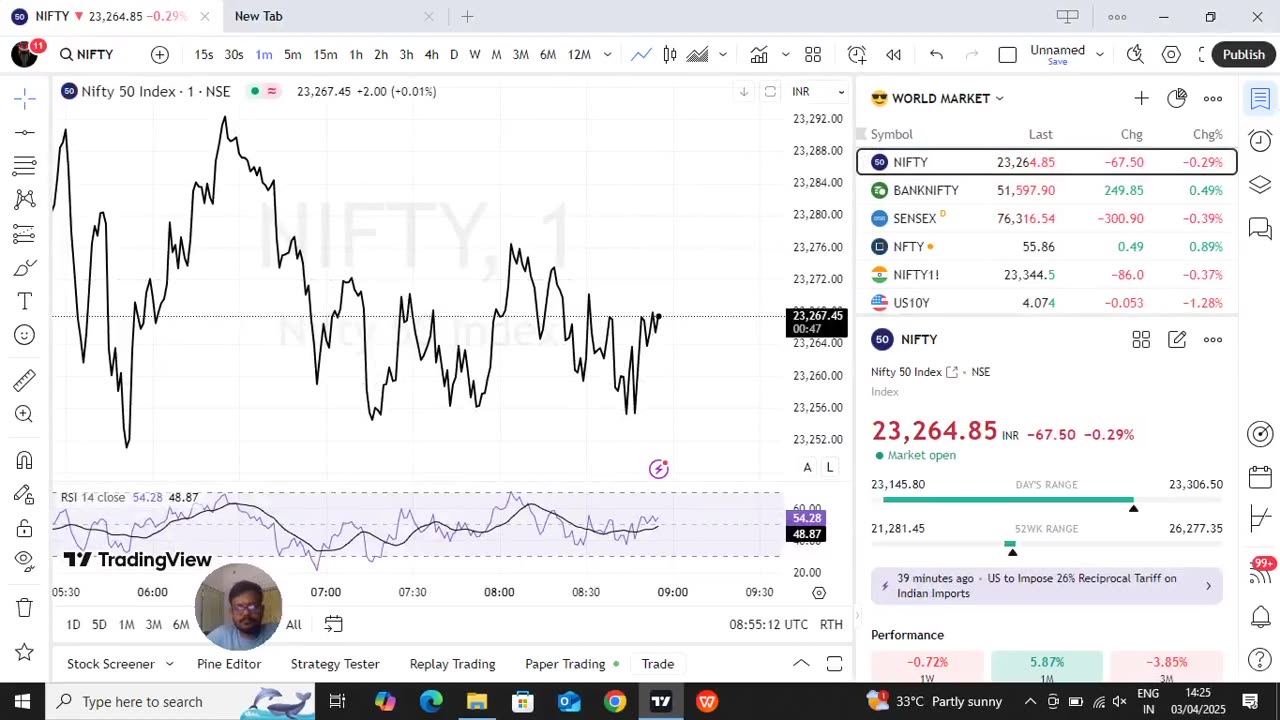Start bar replay mode
1280x720 pixels.
893,54
